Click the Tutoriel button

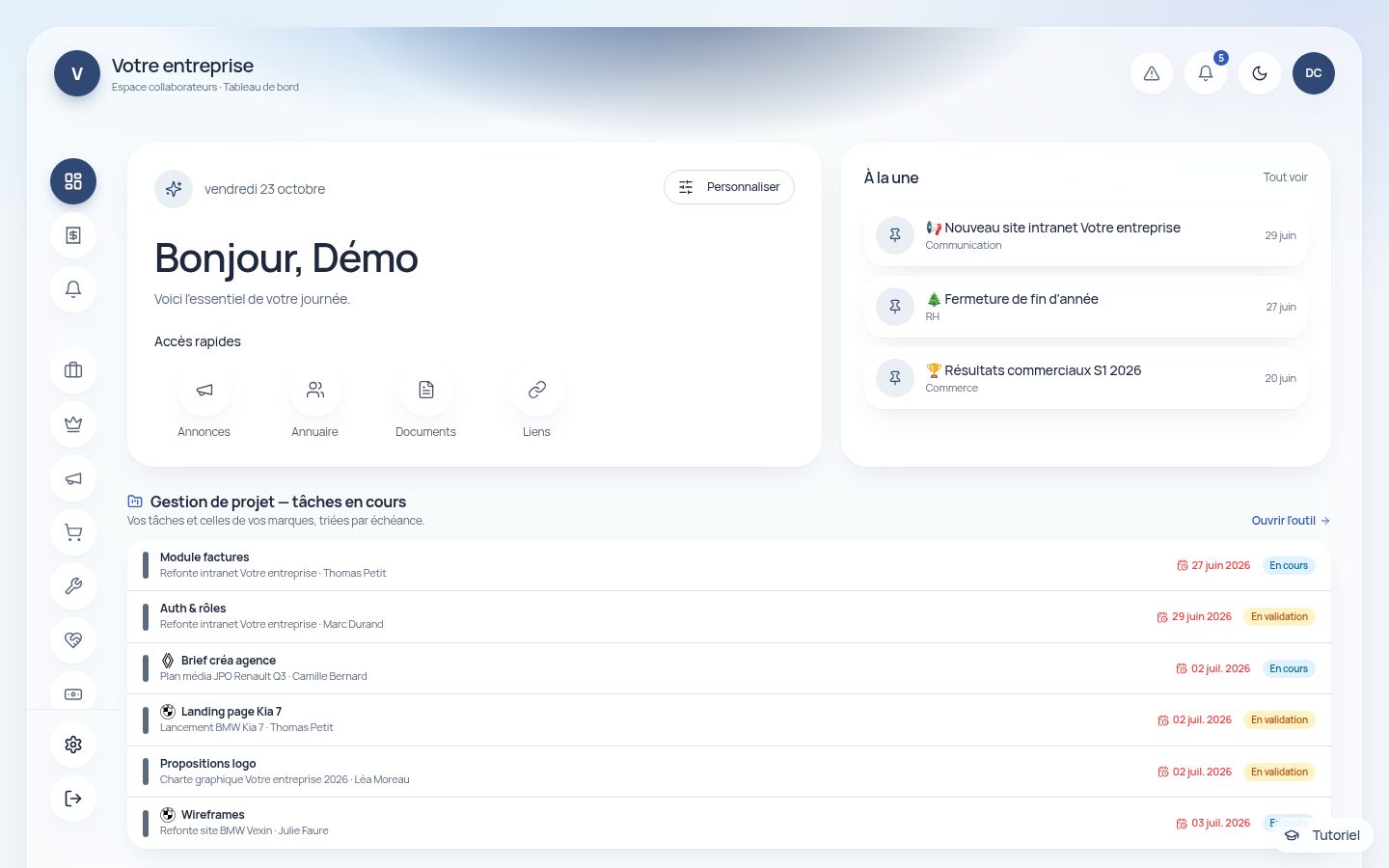click(x=1322, y=835)
